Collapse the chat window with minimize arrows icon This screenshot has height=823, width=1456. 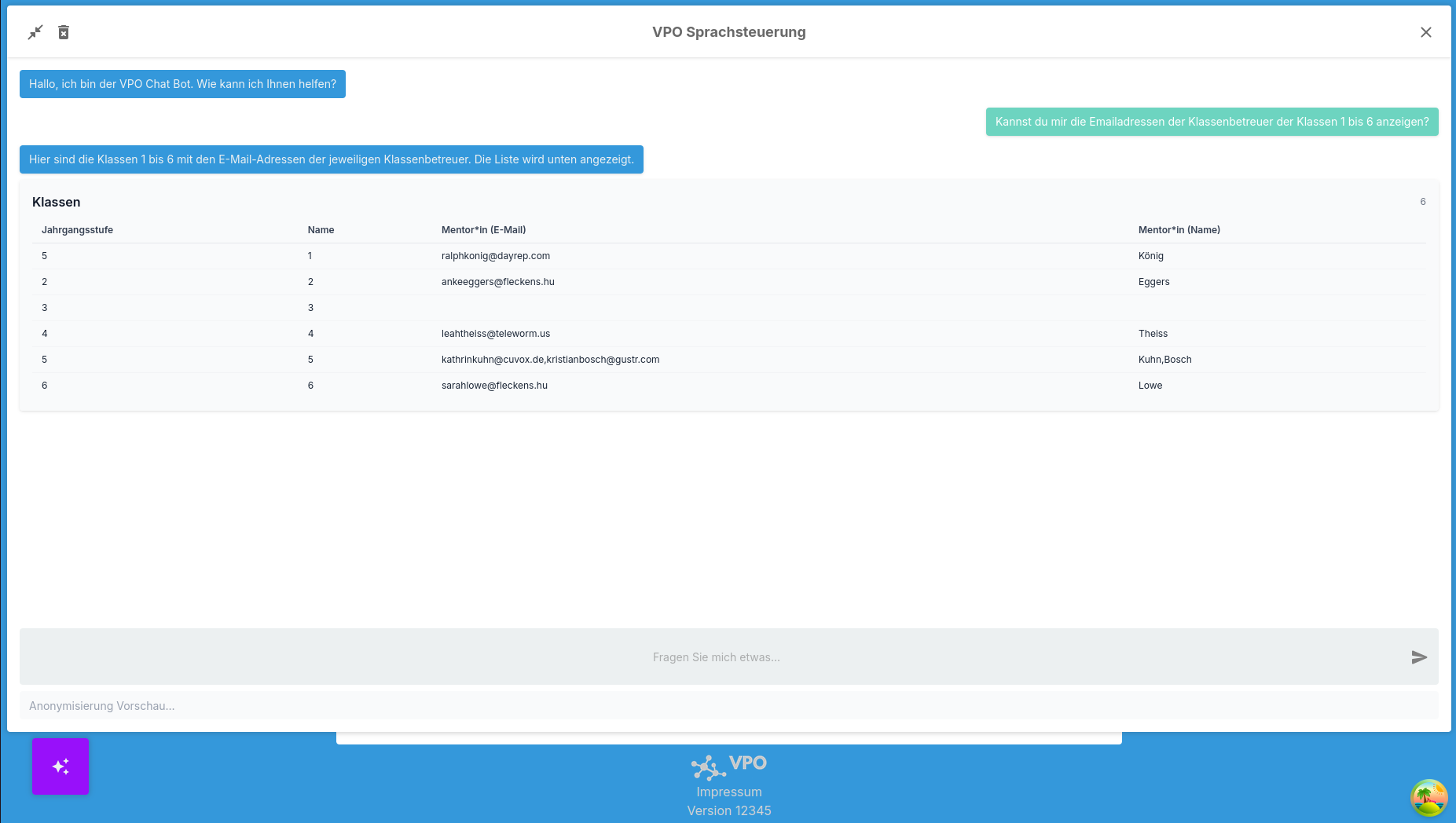click(35, 32)
